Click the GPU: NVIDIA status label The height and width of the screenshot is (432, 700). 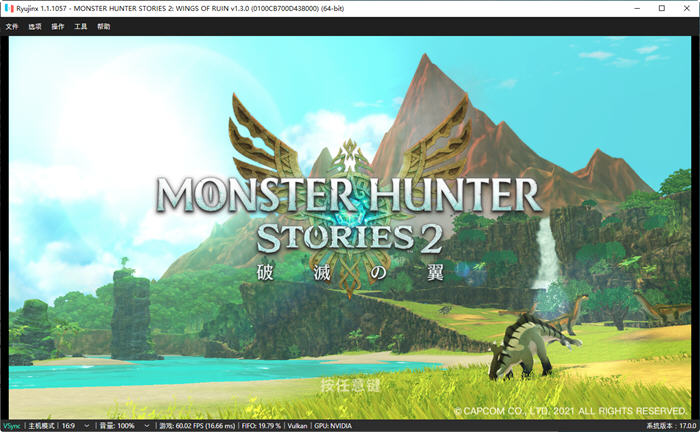[333, 426]
